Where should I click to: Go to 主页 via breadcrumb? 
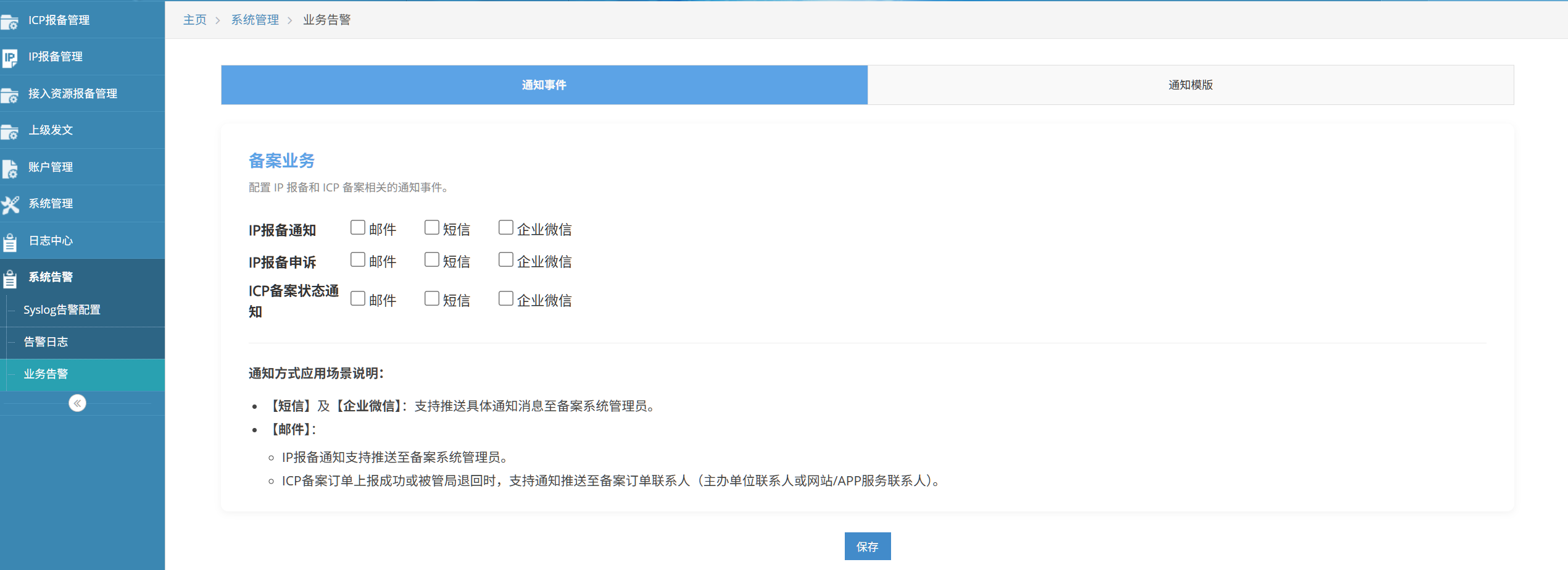click(195, 20)
